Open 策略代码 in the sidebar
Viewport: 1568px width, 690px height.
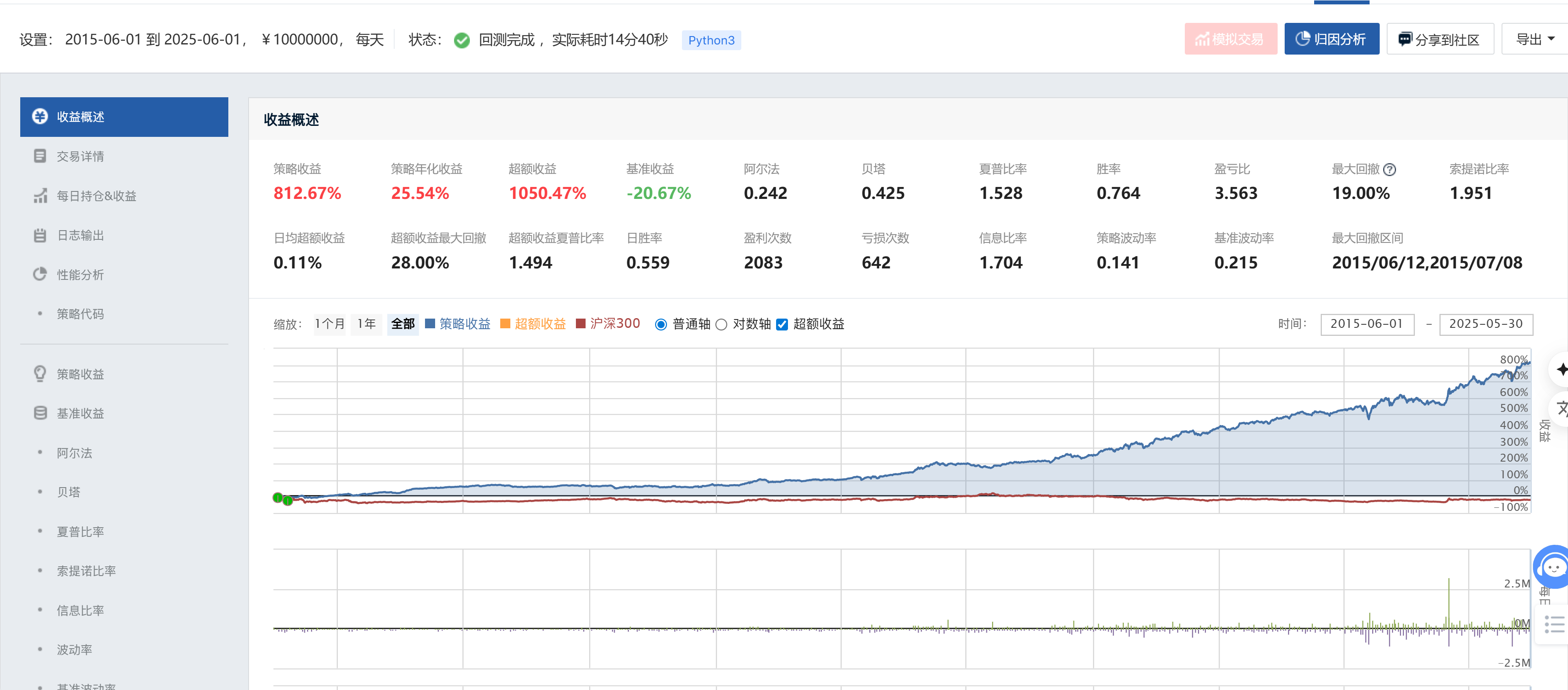[x=124, y=314]
